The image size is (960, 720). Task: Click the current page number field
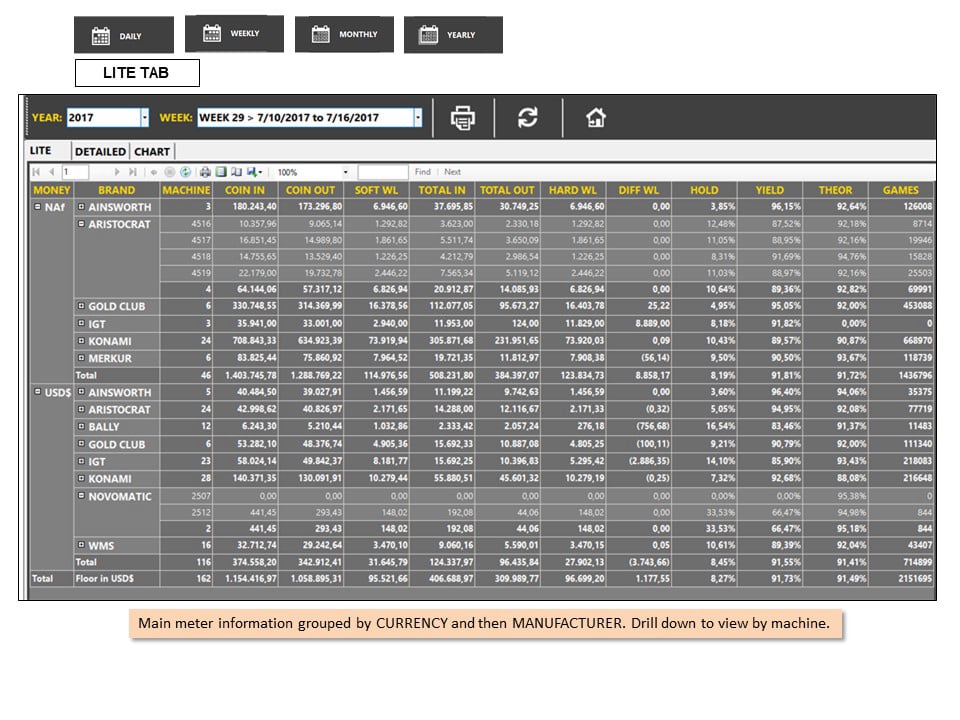click(x=75, y=172)
